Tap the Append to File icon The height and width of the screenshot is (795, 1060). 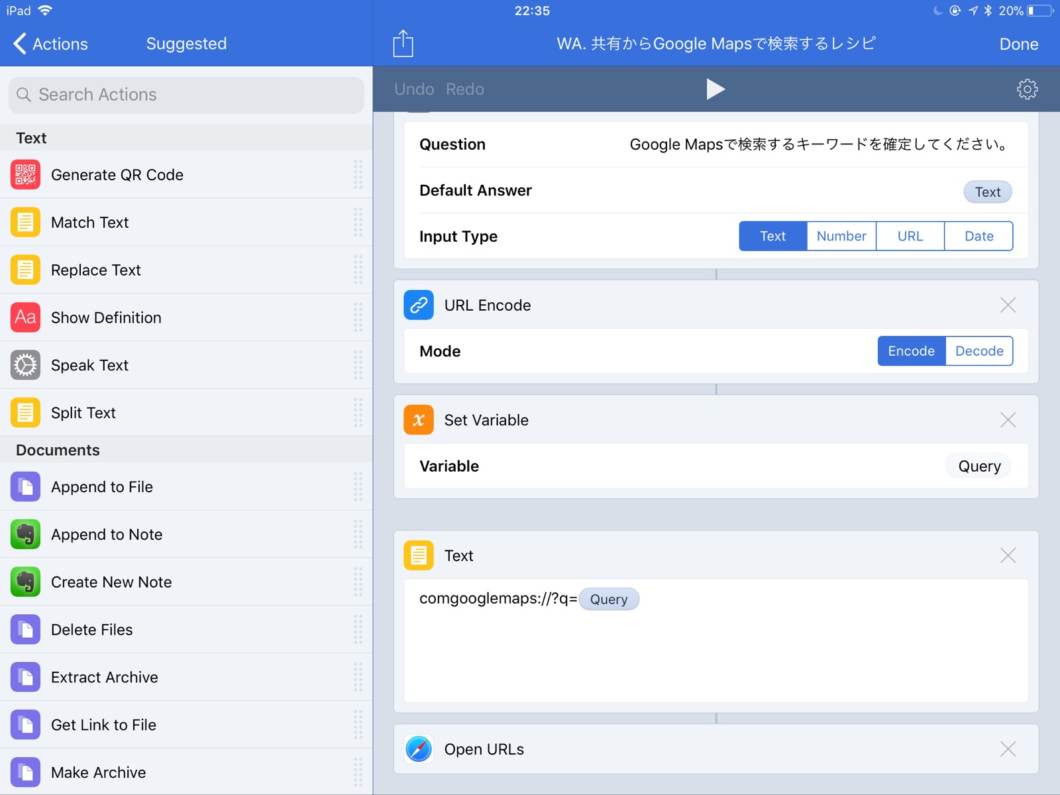(26, 487)
